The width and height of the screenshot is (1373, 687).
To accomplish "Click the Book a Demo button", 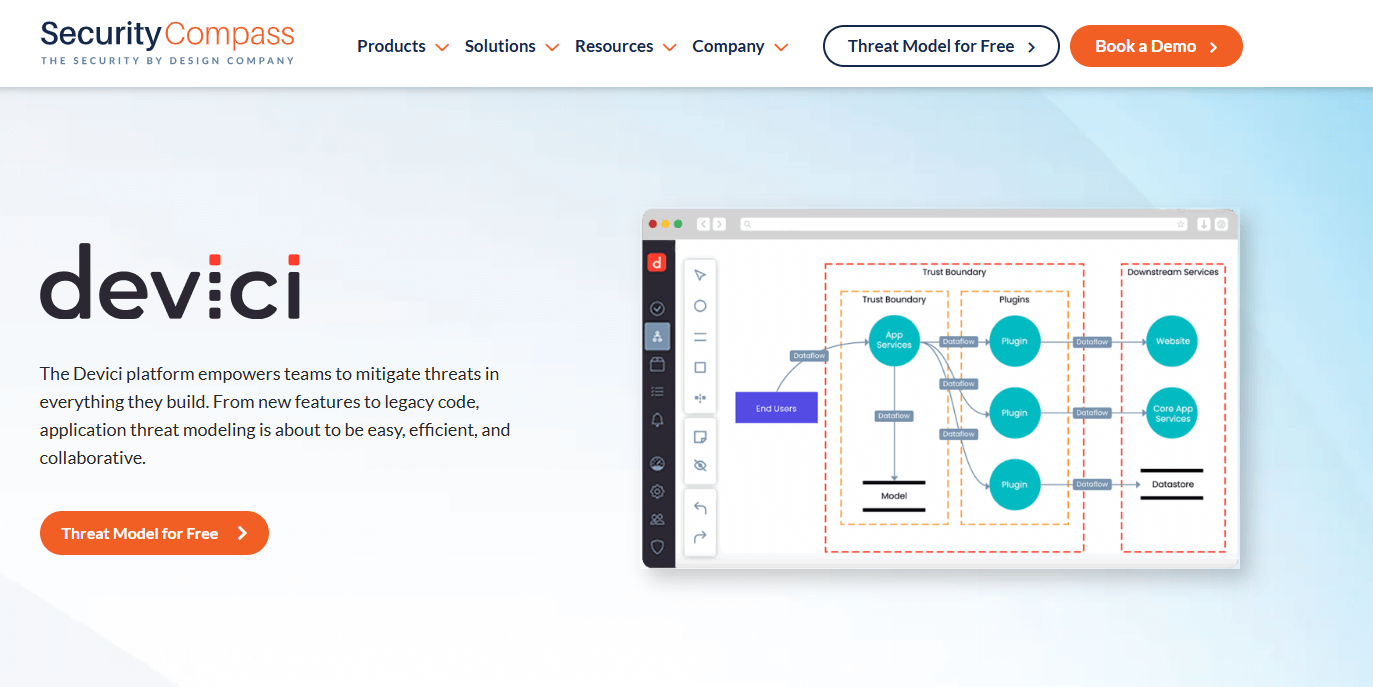I will tap(1156, 46).
